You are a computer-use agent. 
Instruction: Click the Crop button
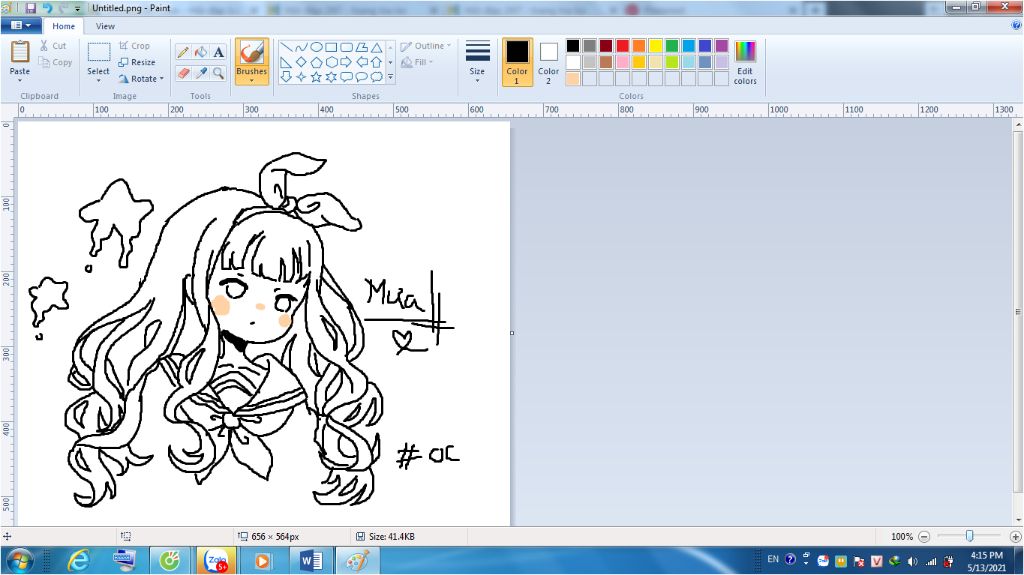(135, 46)
